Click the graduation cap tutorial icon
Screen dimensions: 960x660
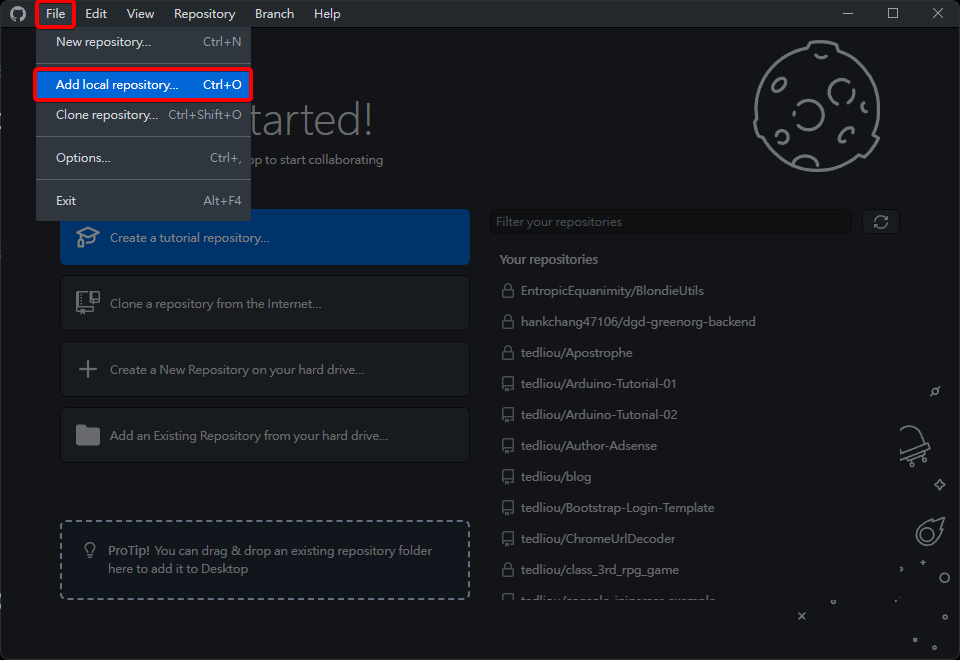coord(88,237)
